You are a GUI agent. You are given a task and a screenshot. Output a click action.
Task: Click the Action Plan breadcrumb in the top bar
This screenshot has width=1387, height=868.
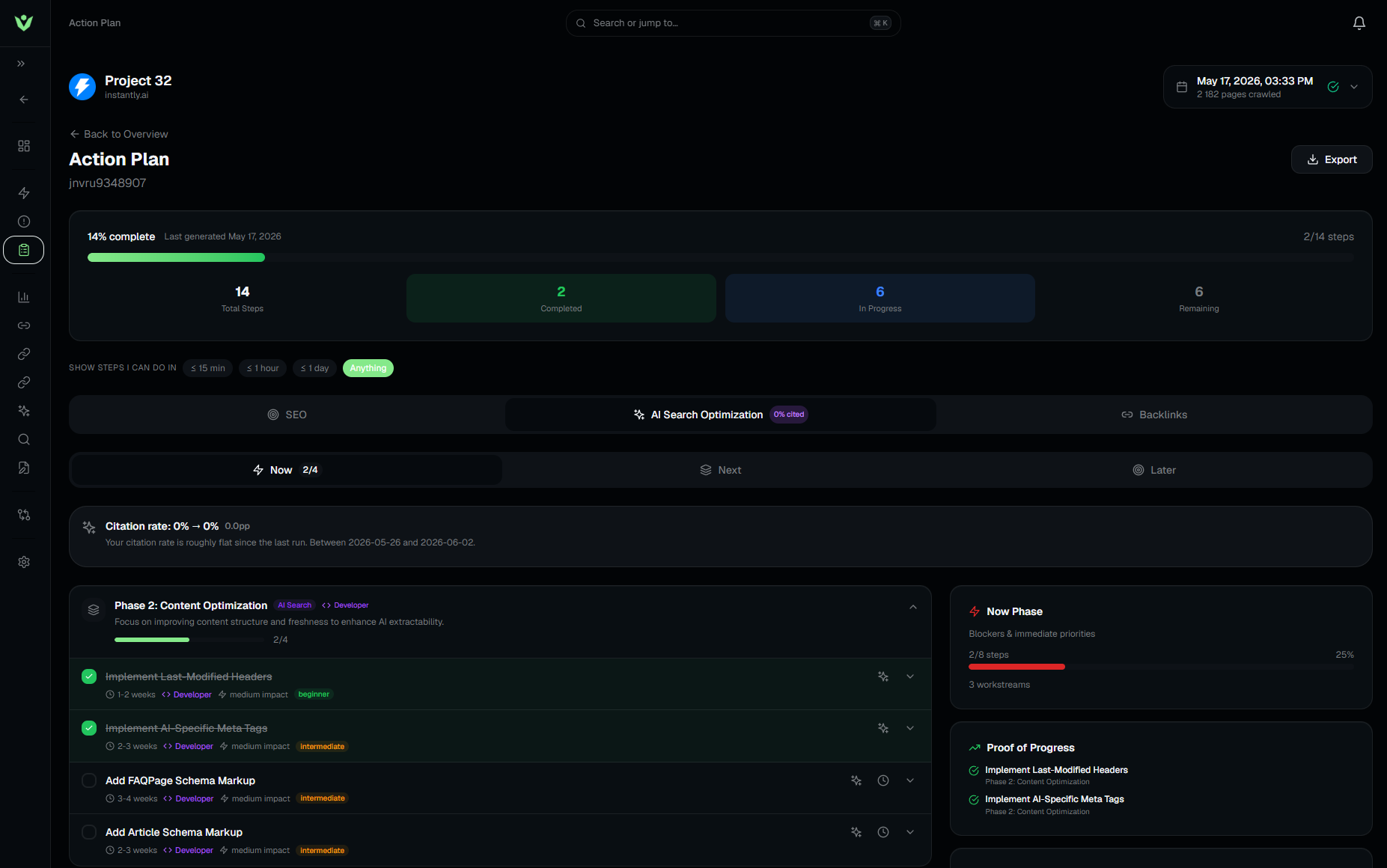pos(94,23)
